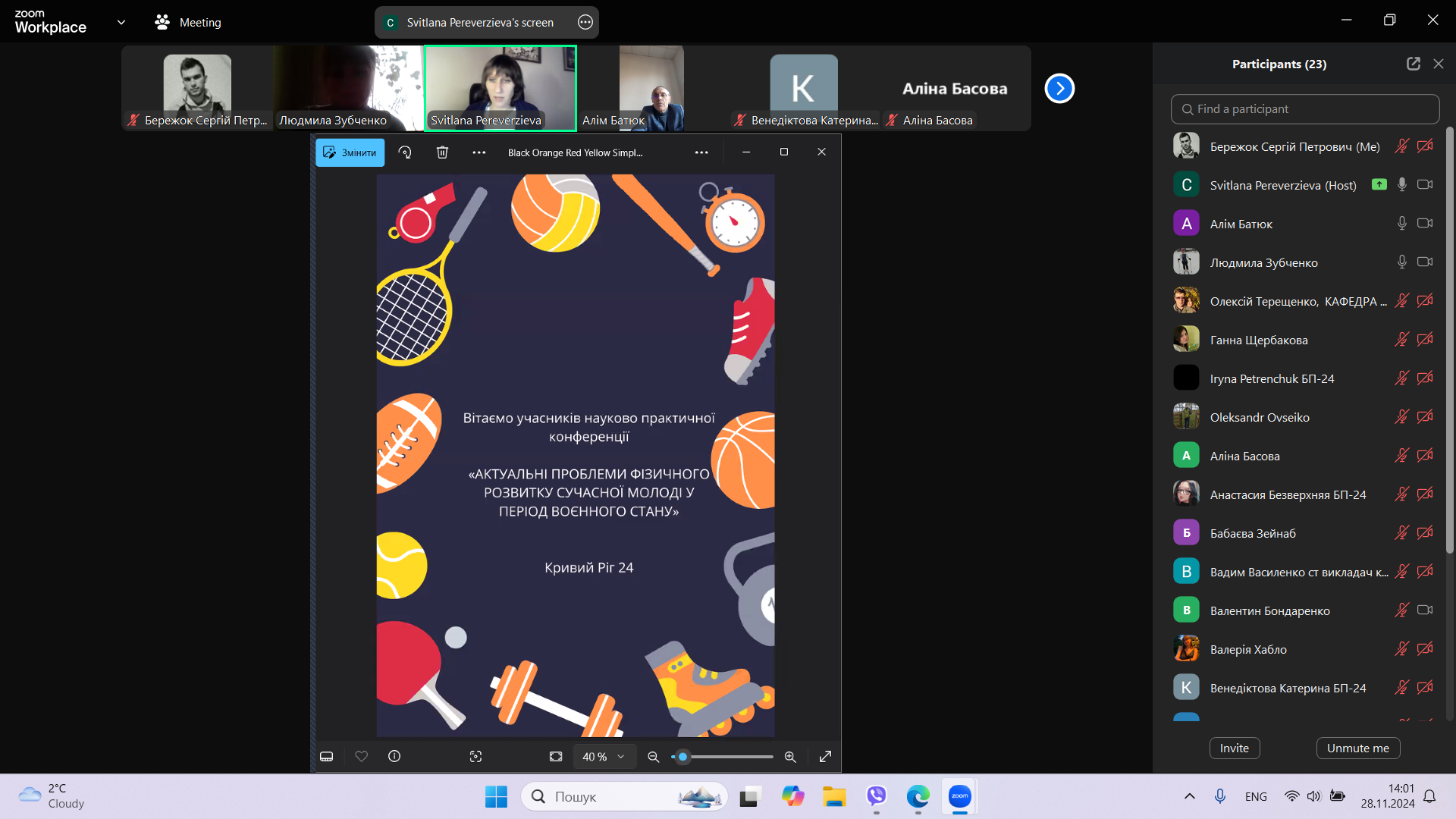Click the zoom in magnifier icon
Image resolution: width=1456 pixels, height=819 pixels.
point(790,756)
